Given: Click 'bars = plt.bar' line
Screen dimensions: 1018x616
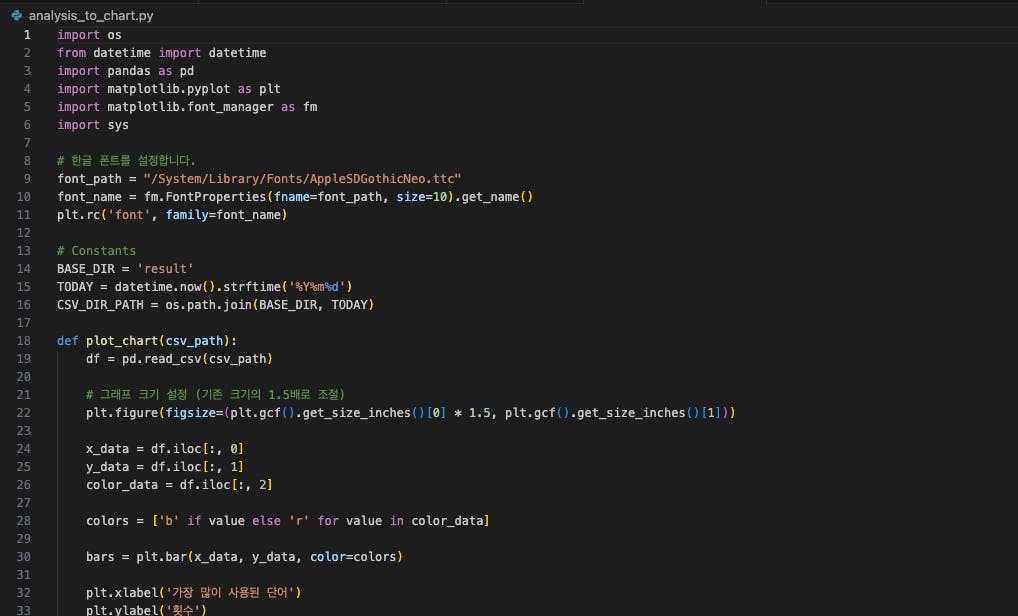Looking at the screenshot, I should (244, 557).
